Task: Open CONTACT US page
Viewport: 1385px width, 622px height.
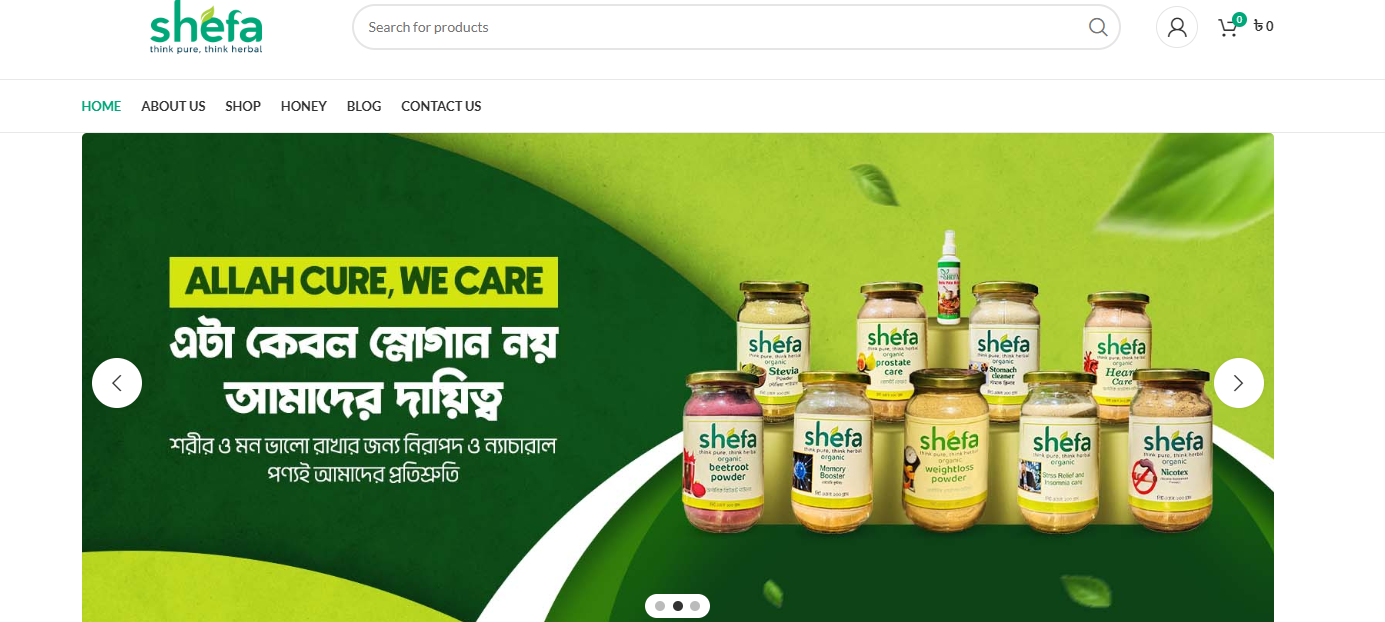Action: pyautogui.click(x=441, y=106)
